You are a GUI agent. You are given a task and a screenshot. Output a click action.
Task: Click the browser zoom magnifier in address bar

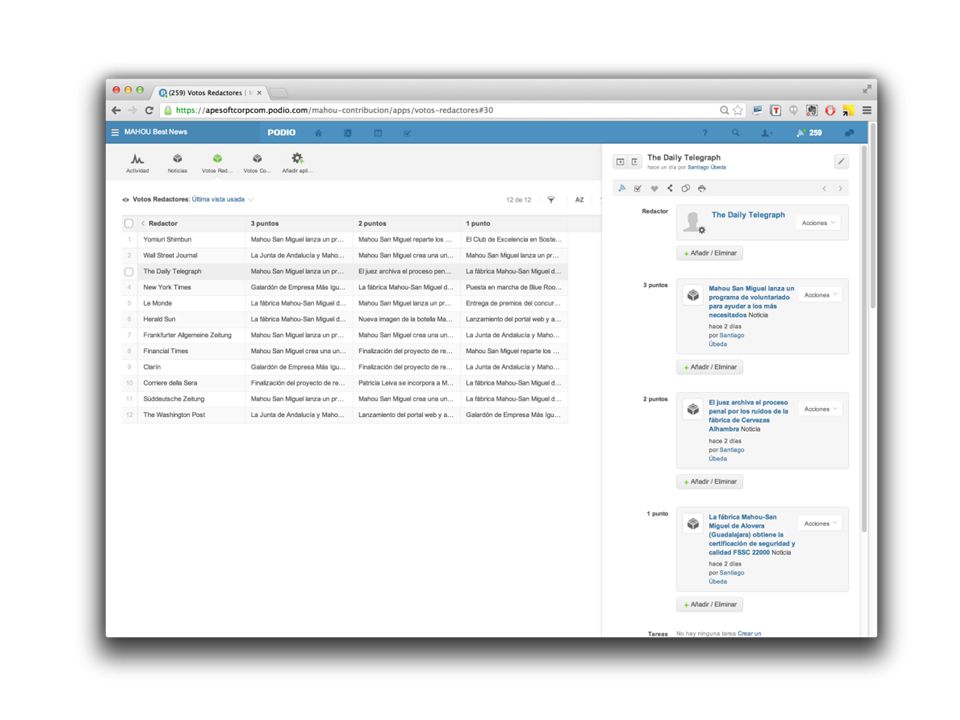click(724, 110)
